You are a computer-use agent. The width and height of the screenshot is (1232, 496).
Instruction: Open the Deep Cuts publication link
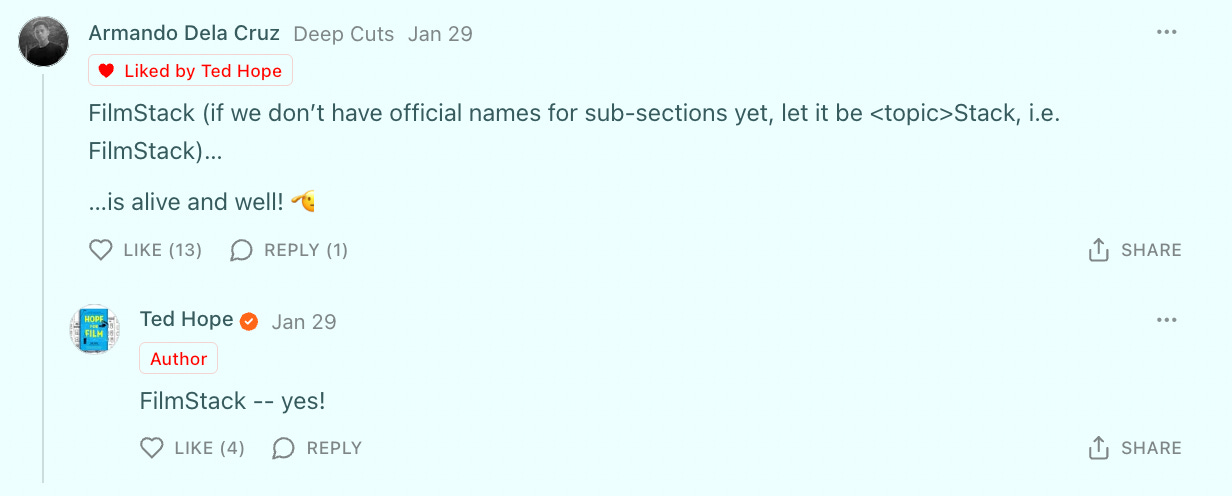click(344, 34)
